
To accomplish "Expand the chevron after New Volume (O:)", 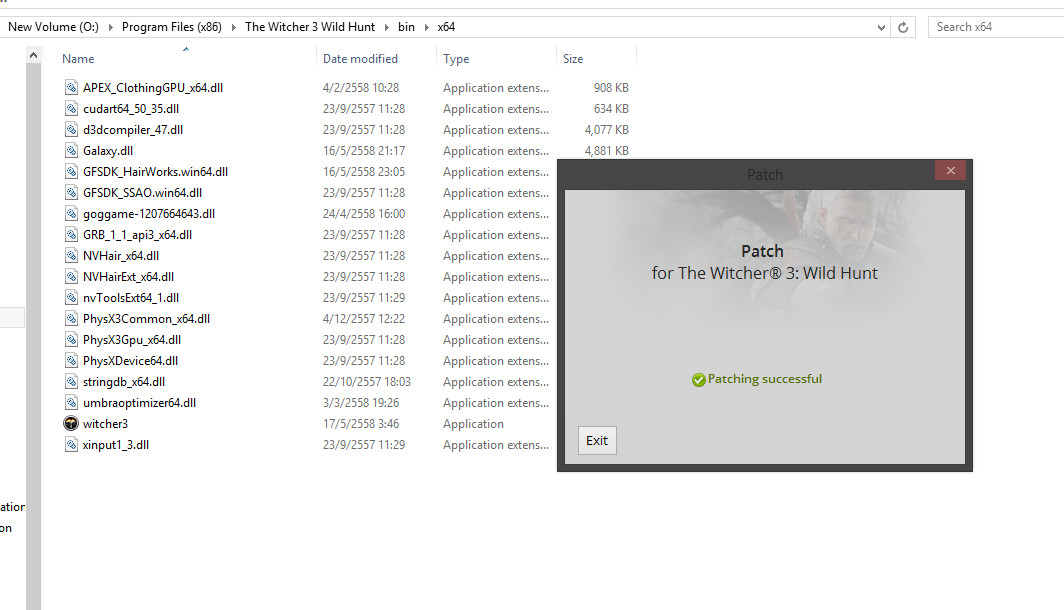I will click(x=110, y=27).
